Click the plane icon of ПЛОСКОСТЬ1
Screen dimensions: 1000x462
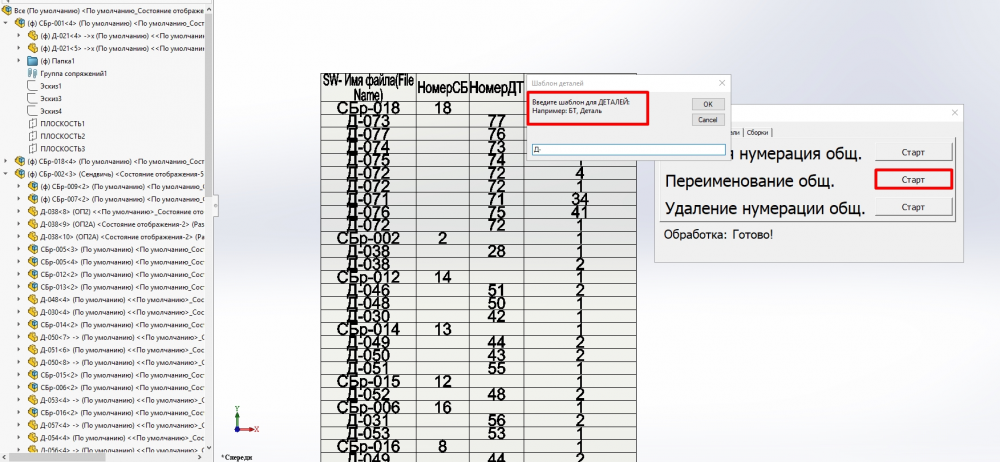point(33,124)
